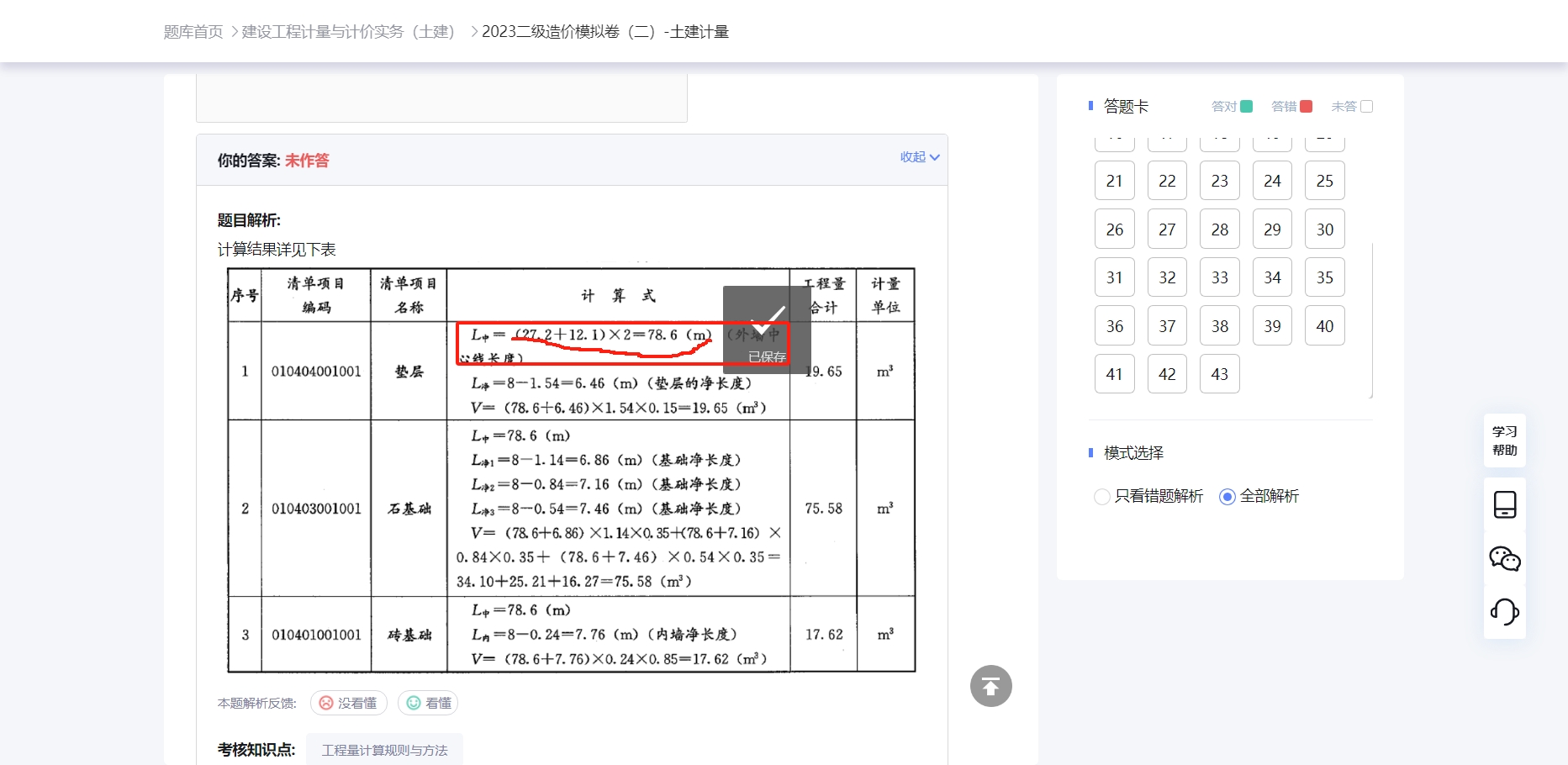
Task: Open the WeChat icon in sidebar
Action: click(x=1505, y=558)
